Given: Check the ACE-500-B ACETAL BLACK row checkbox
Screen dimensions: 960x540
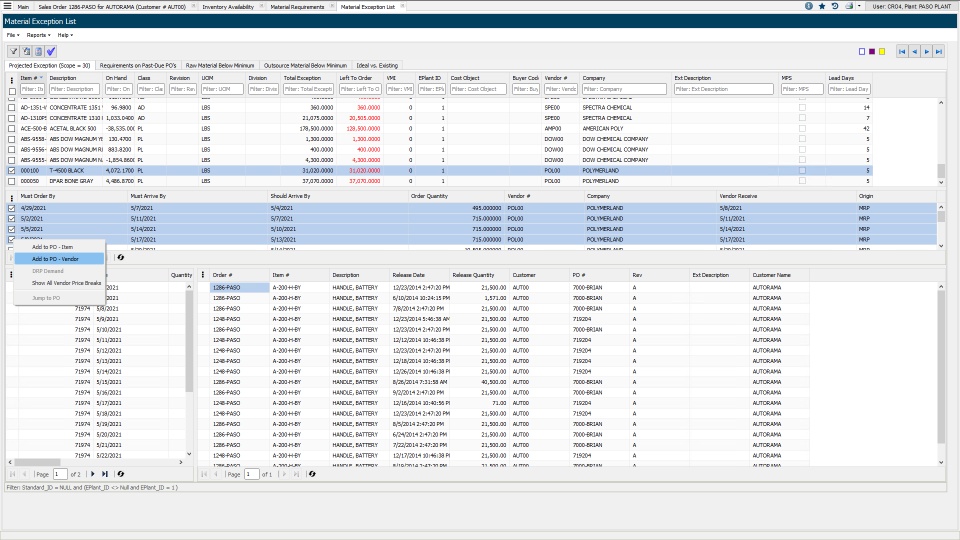Looking at the screenshot, I should [12, 129].
